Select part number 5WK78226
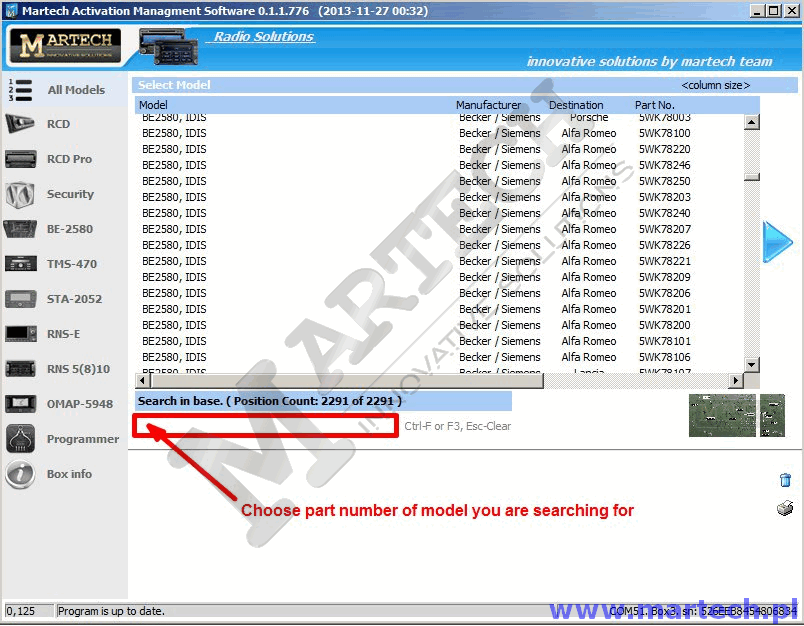This screenshot has width=804, height=626. [x=665, y=245]
